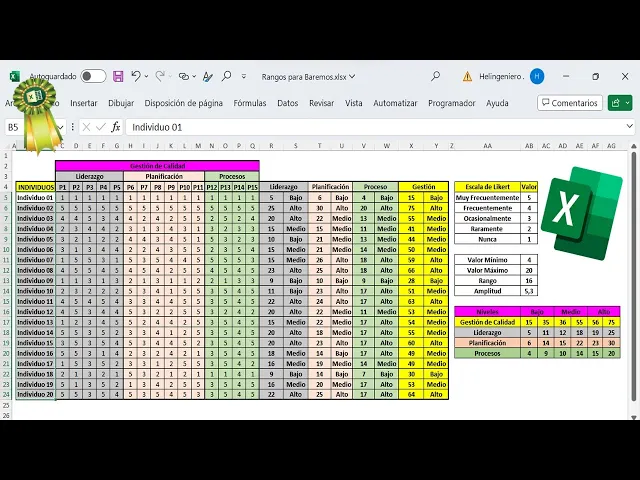The image size is (640, 480).
Task: Open the Helingeniero account avatar
Action: pyautogui.click(x=537, y=76)
